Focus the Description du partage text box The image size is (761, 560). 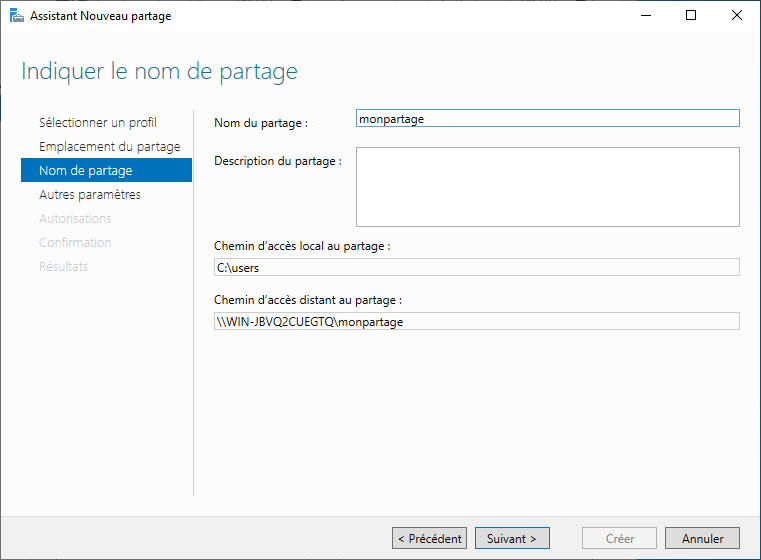point(547,187)
